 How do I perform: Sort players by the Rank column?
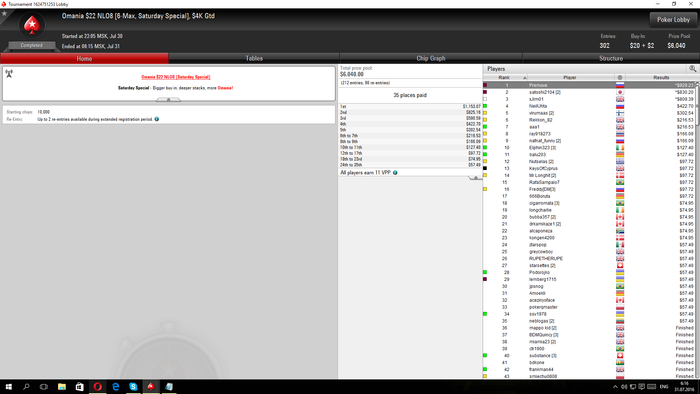[505, 78]
